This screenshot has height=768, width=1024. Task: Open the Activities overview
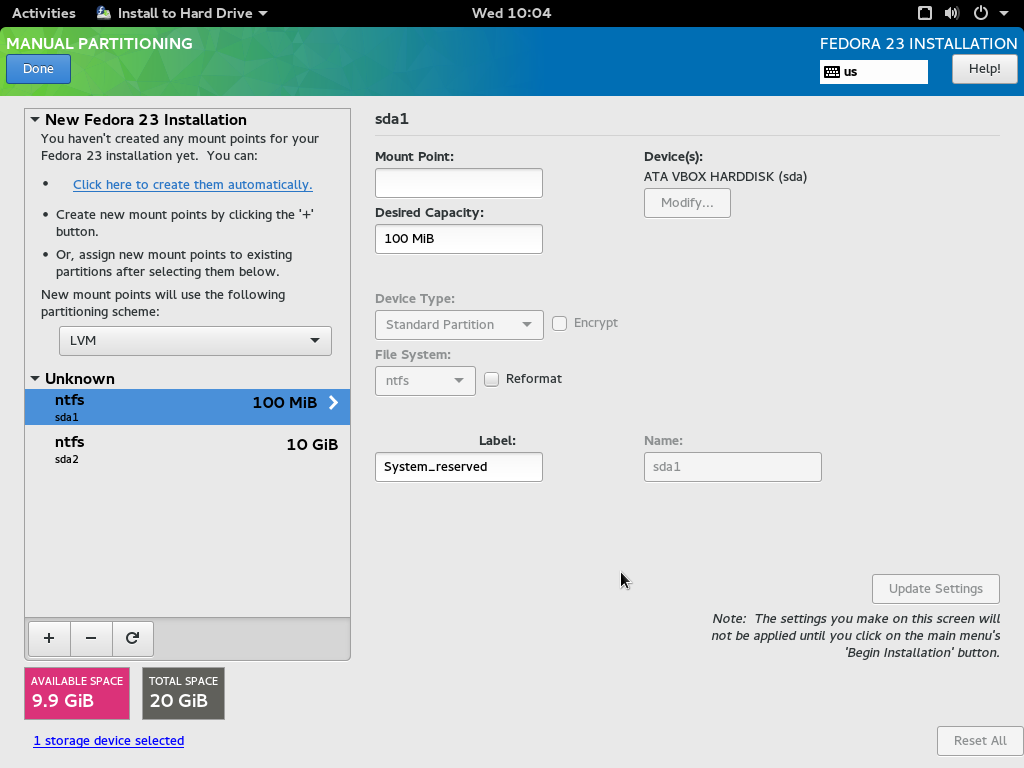click(43, 13)
